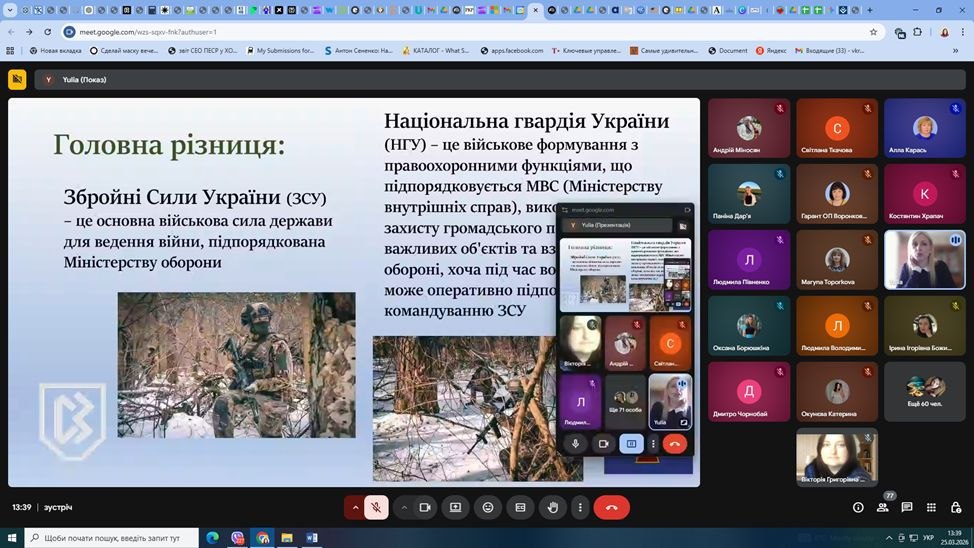This screenshot has height=548, width=974.
Task: Click the Present now screen share icon
Action: tap(456, 507)
